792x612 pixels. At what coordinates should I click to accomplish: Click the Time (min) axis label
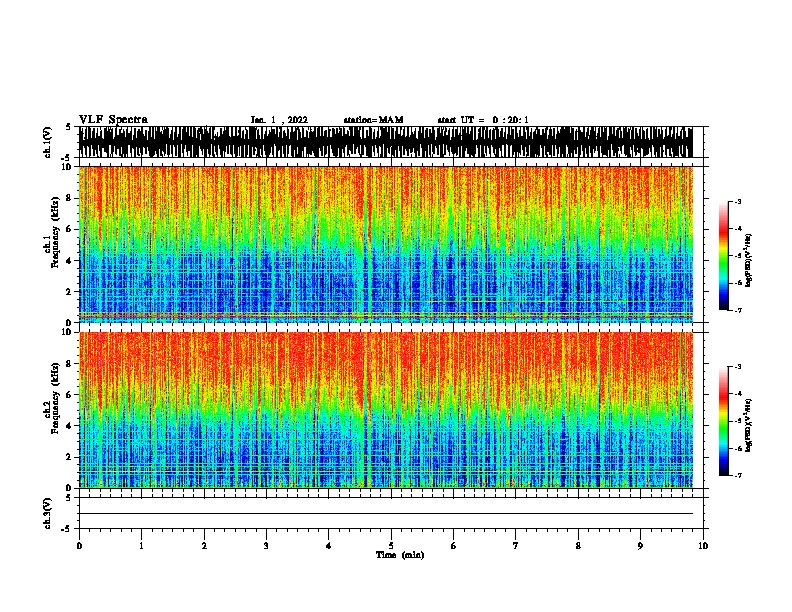(400, 555)
